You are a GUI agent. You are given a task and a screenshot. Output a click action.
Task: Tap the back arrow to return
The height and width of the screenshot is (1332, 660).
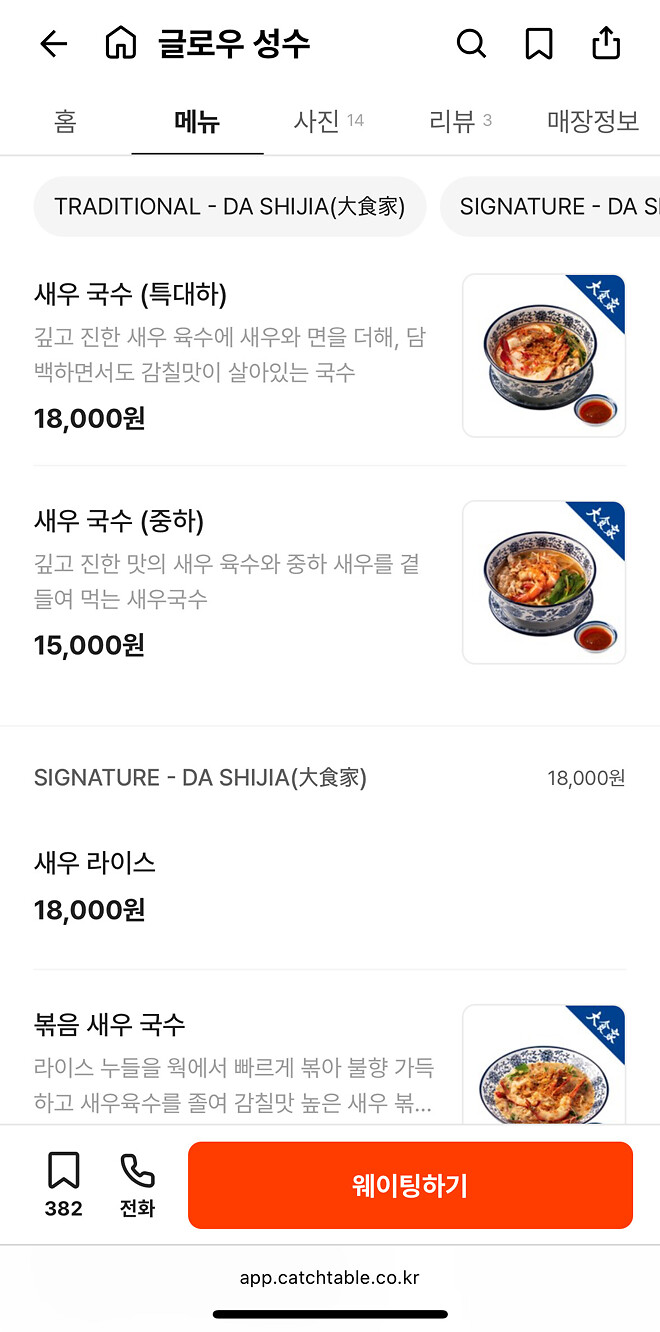[53, 44]
